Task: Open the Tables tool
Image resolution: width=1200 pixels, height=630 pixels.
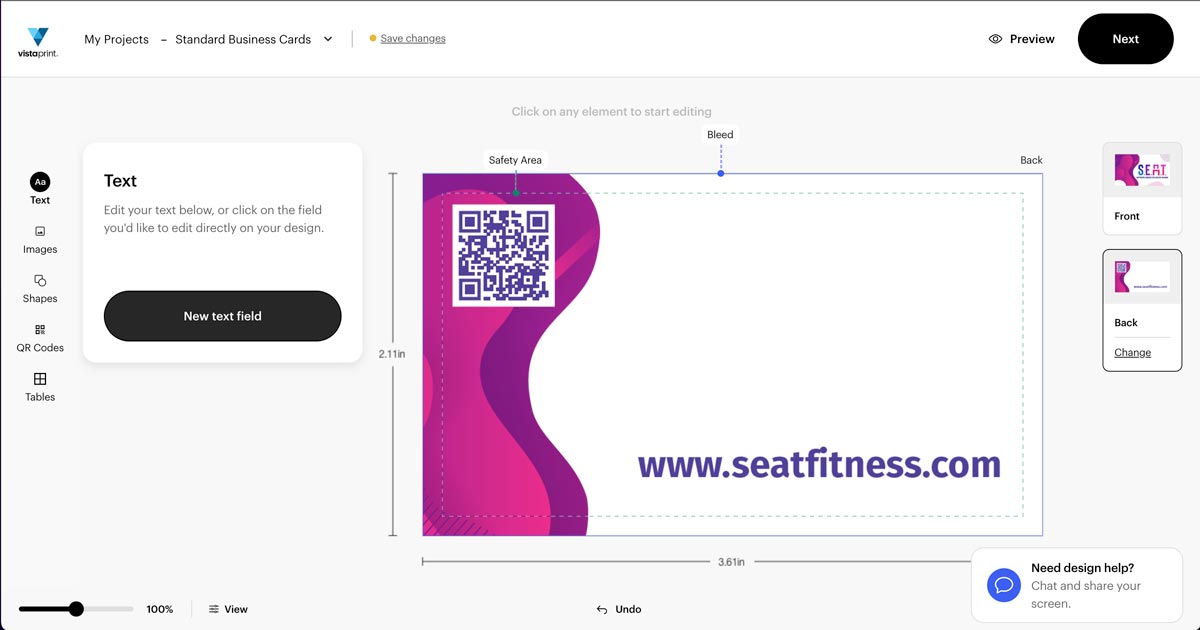Action: click(x=40, y=386)
